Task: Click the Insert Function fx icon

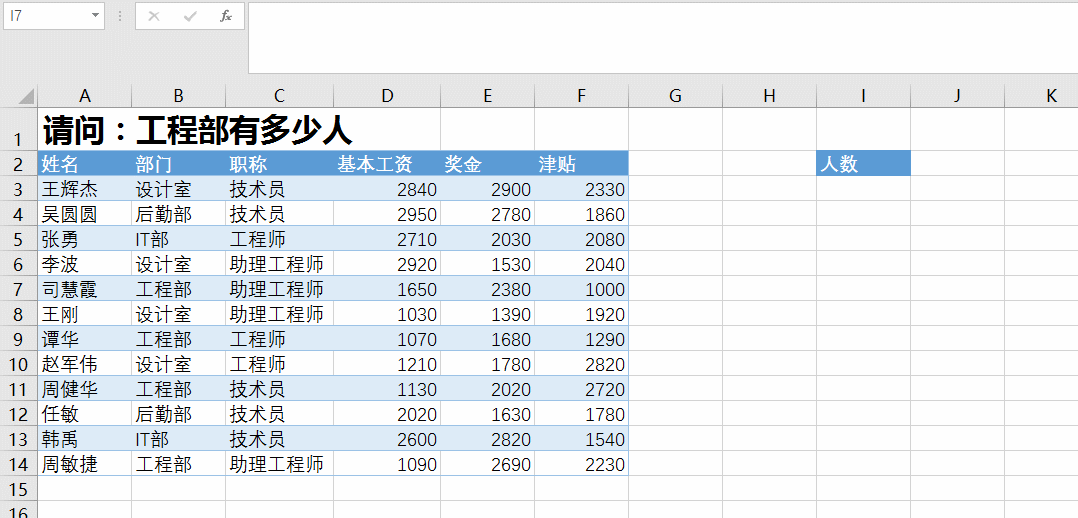Action: click(x=226, y=16)
